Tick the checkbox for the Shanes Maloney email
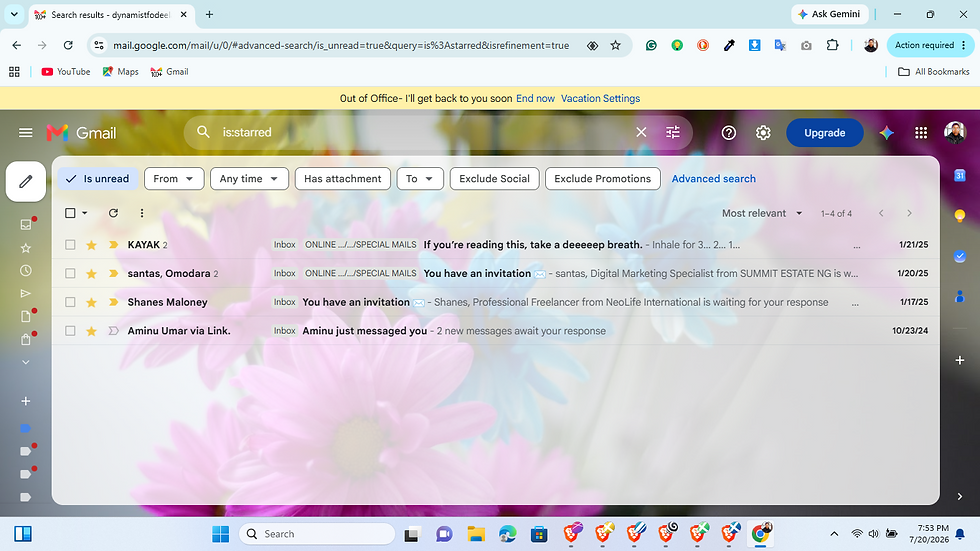Image resolution: width=980 pixels, height=551 pixels. [70, 302]
